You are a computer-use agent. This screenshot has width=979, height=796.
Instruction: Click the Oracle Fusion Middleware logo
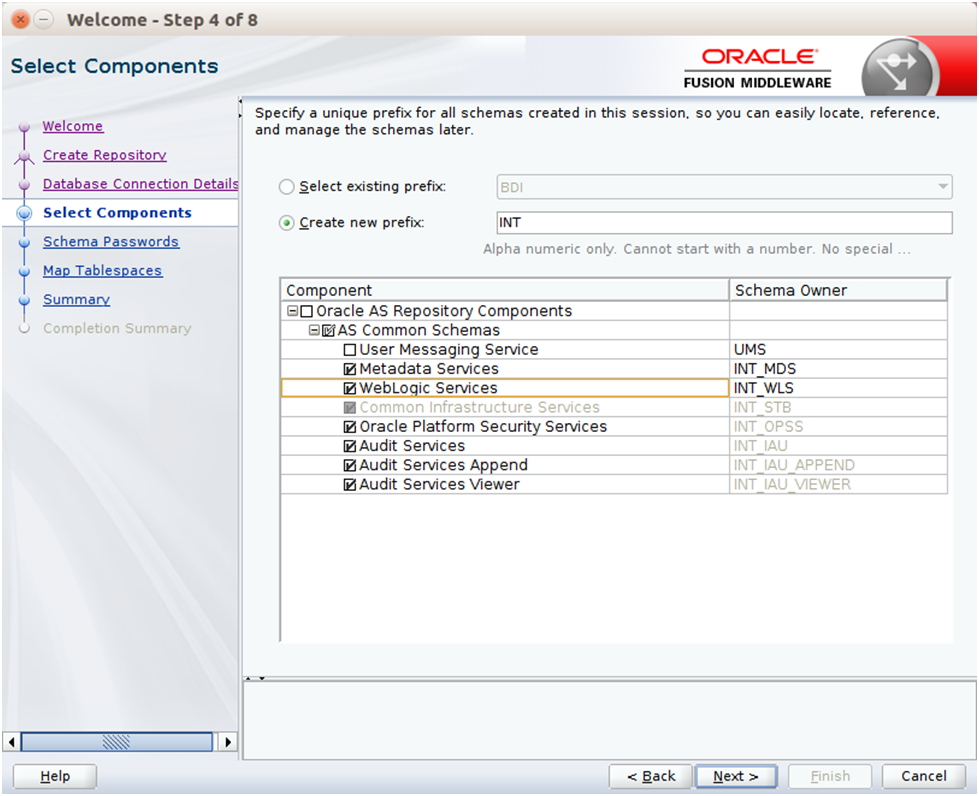(757, 69)
